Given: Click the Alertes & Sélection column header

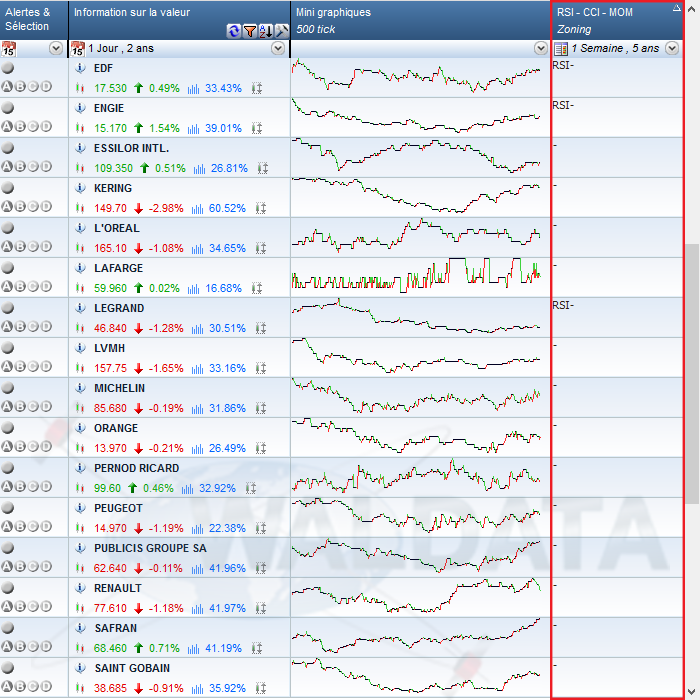Looking at the screenshot, I should (x=34, y=20).
